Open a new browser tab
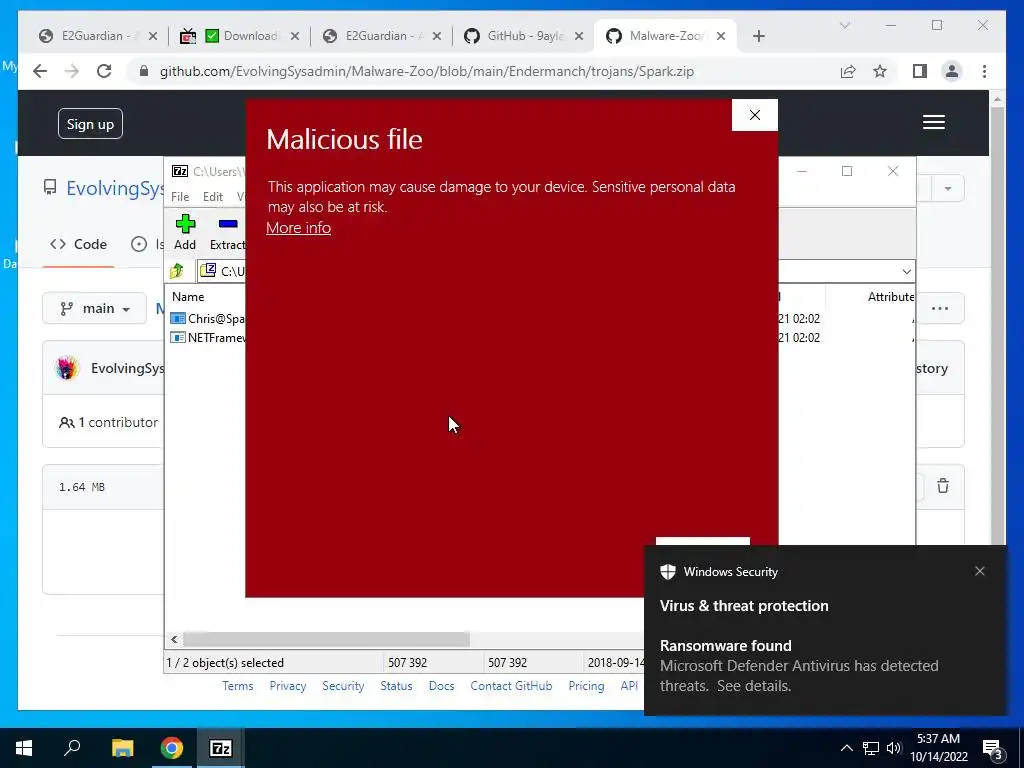This screenshot has width=1024, height=768. (x=758, y=36)
